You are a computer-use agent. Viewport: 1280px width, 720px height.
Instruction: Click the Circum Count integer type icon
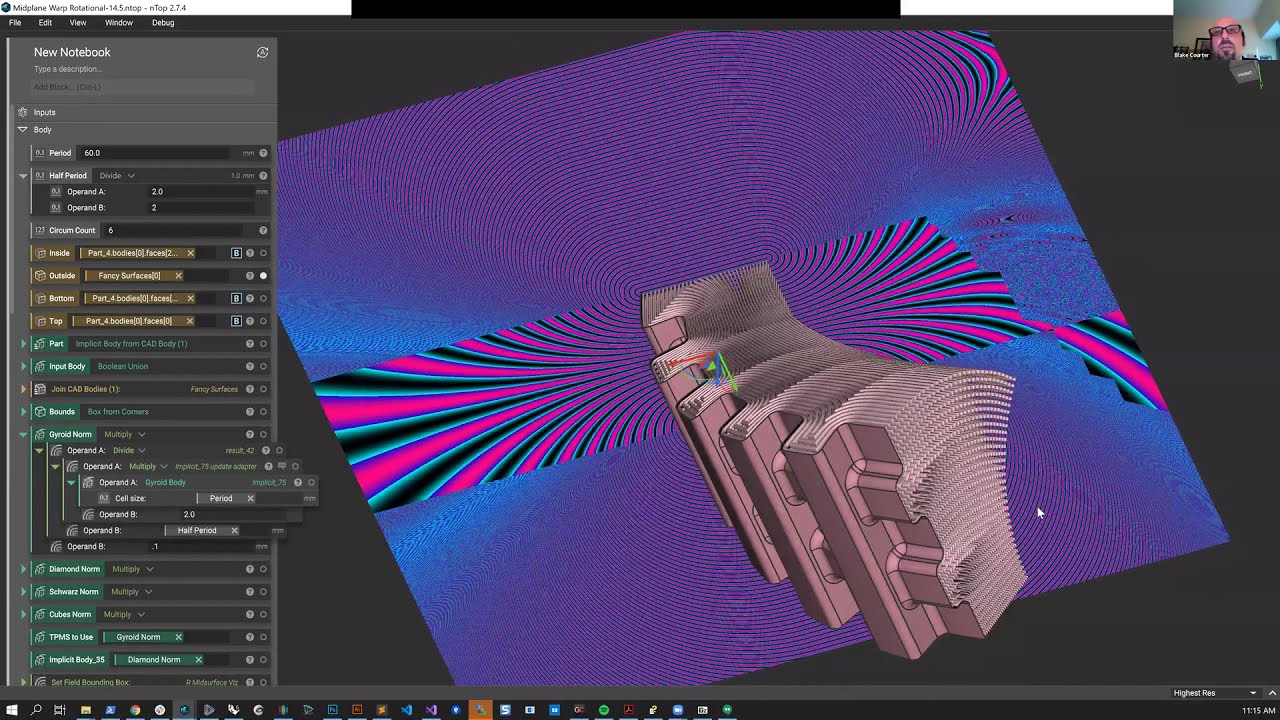[40, 230]
